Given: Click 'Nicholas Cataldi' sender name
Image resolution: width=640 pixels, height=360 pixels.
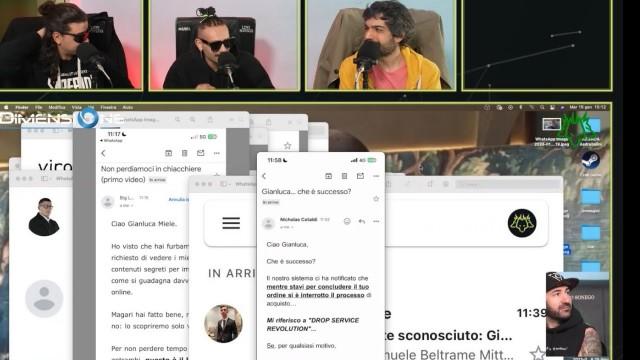Looking at the screenshot, I should 298,220.
